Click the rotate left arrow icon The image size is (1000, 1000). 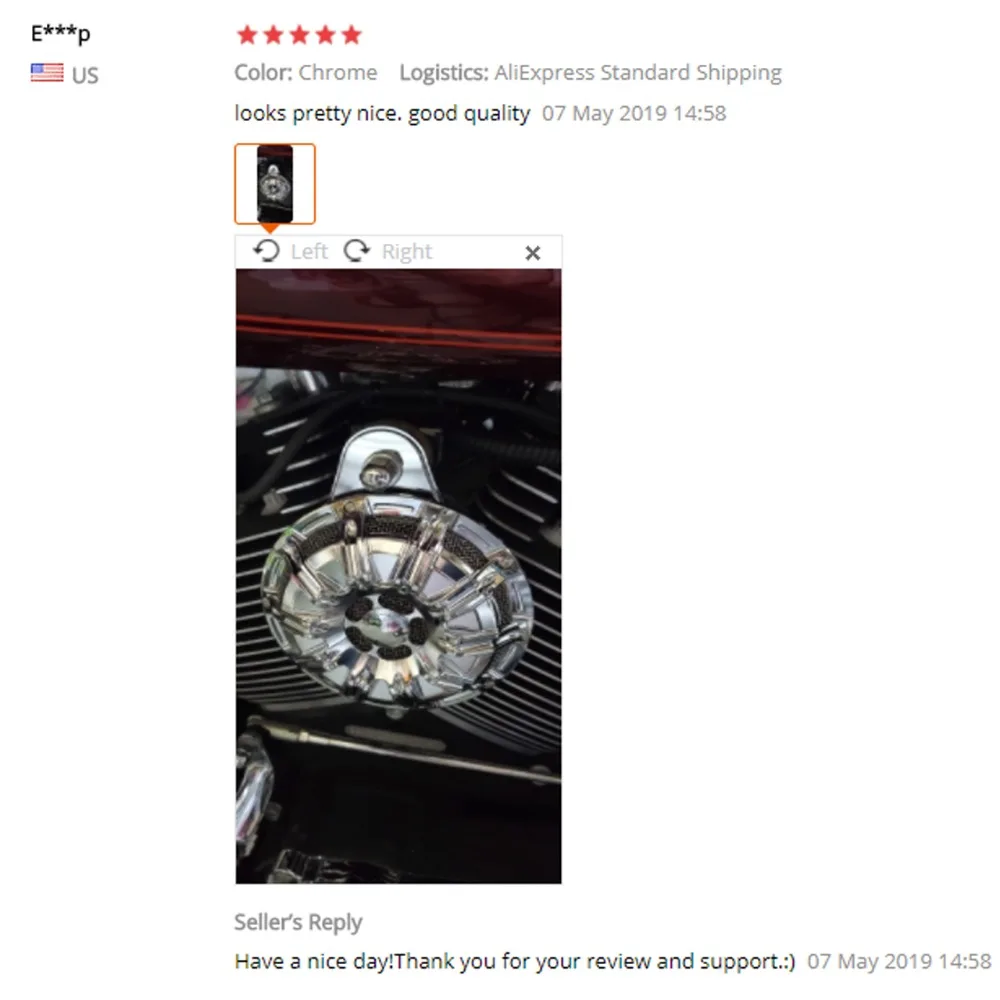click(267, 251)
